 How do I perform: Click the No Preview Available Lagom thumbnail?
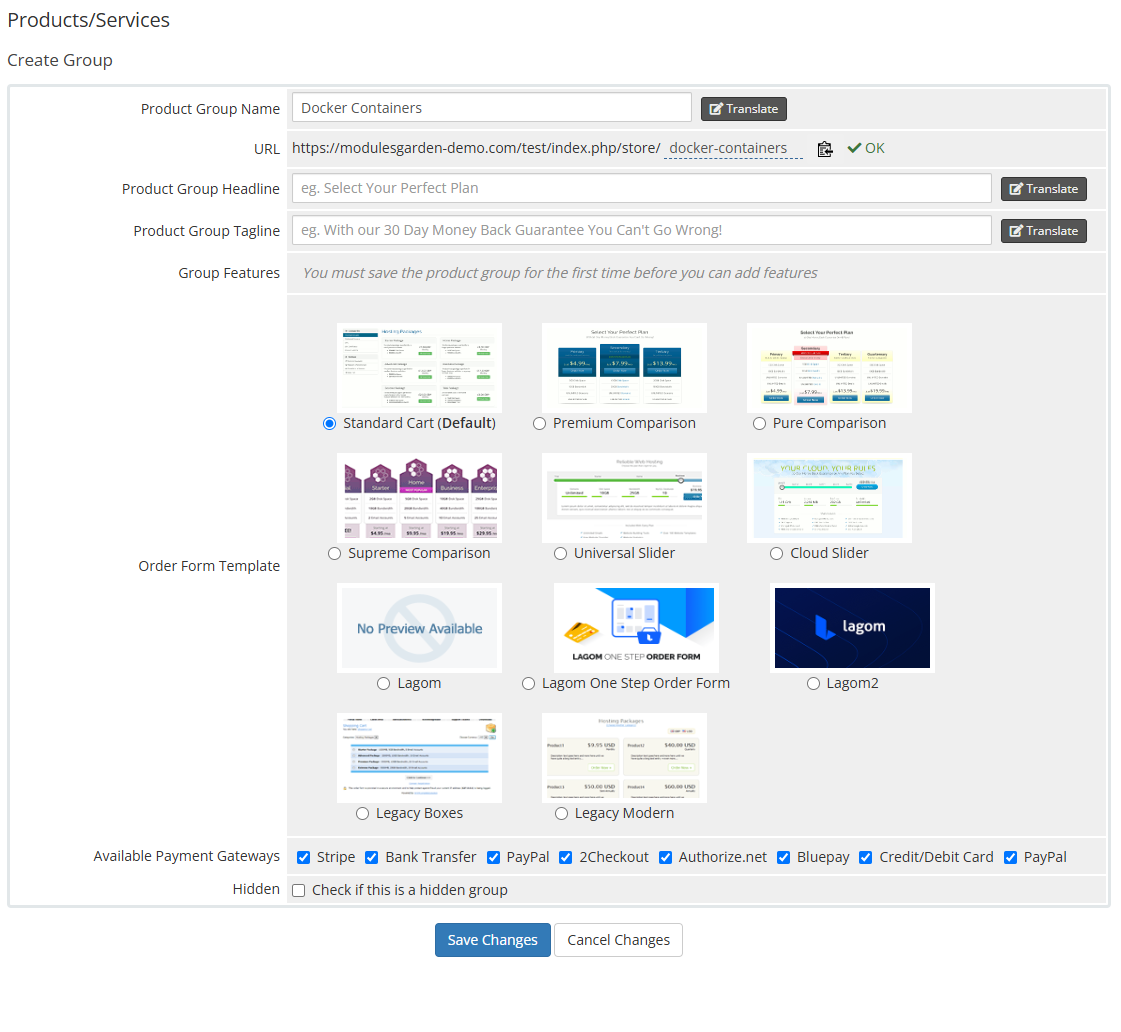[420, 628]
